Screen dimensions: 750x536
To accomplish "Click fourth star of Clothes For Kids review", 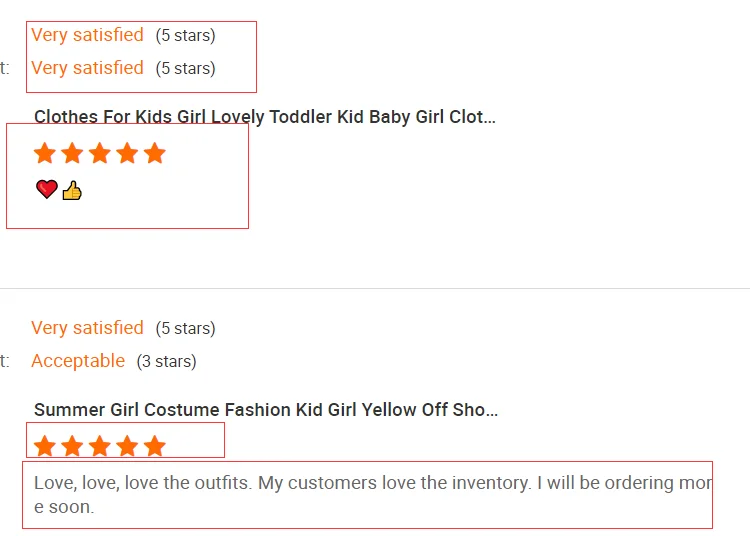I will 126,153.
